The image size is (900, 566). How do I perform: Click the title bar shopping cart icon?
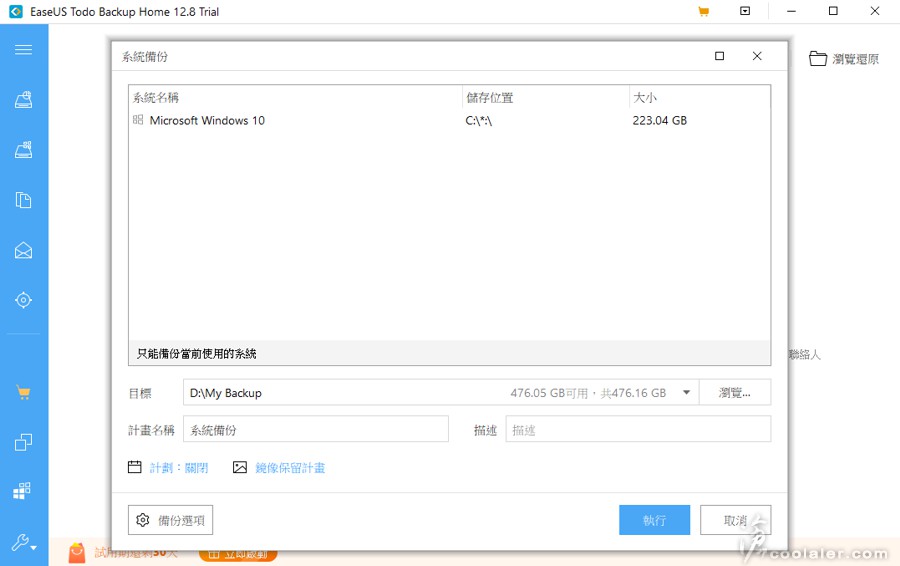[x=703, y=11]
